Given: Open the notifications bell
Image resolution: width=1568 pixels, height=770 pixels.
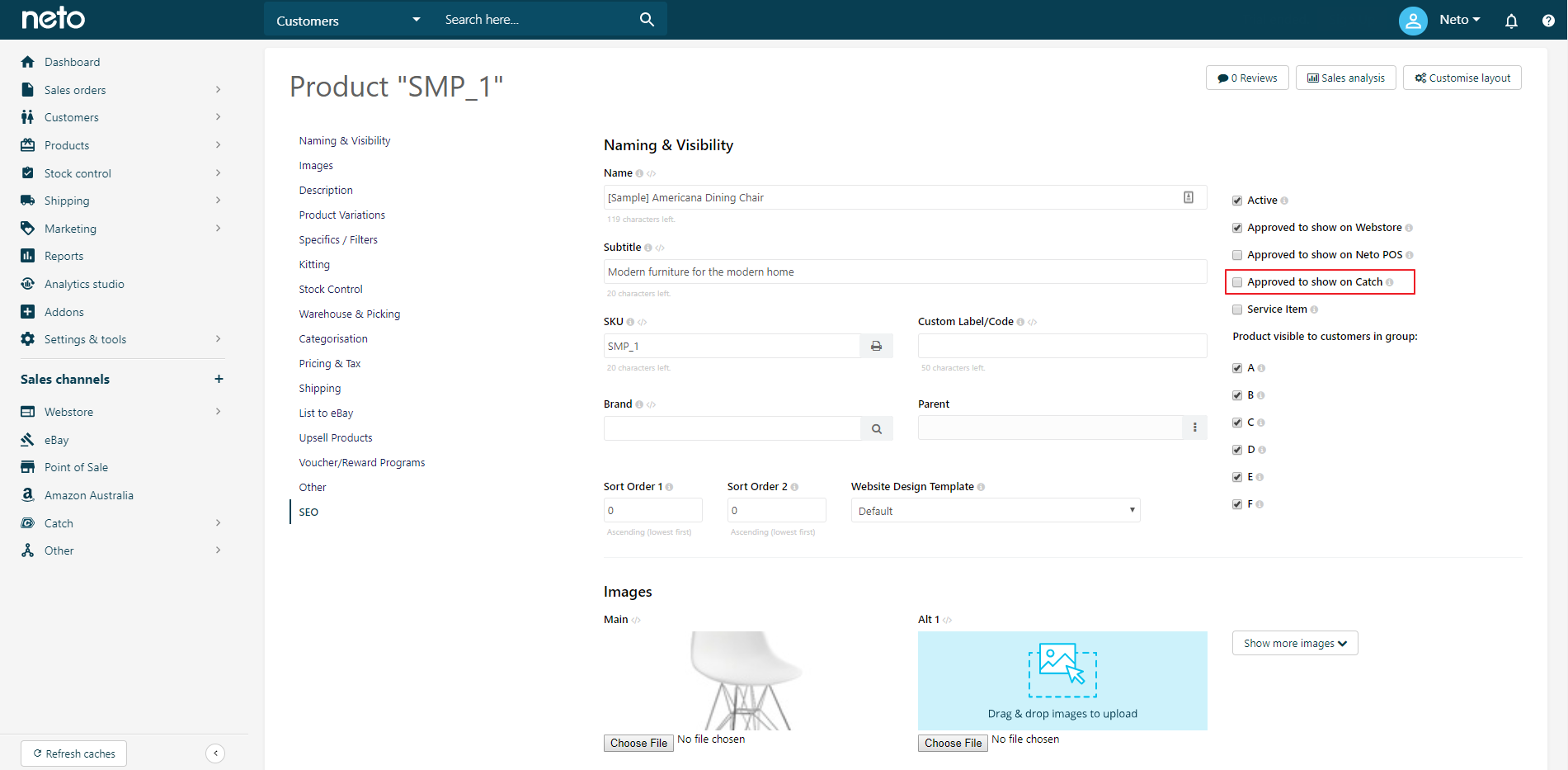Looking at the screenshot, I should click(x=1510, y=21).
